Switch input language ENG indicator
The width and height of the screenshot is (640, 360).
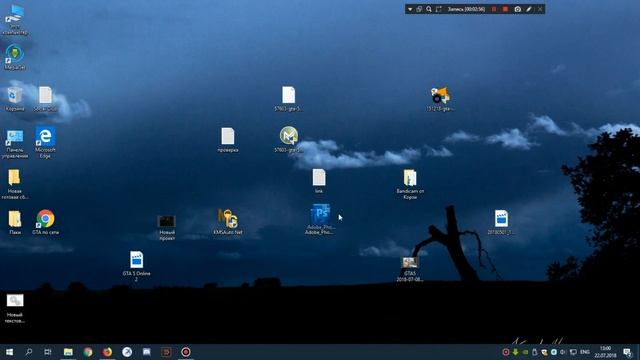tap(584, 352)
